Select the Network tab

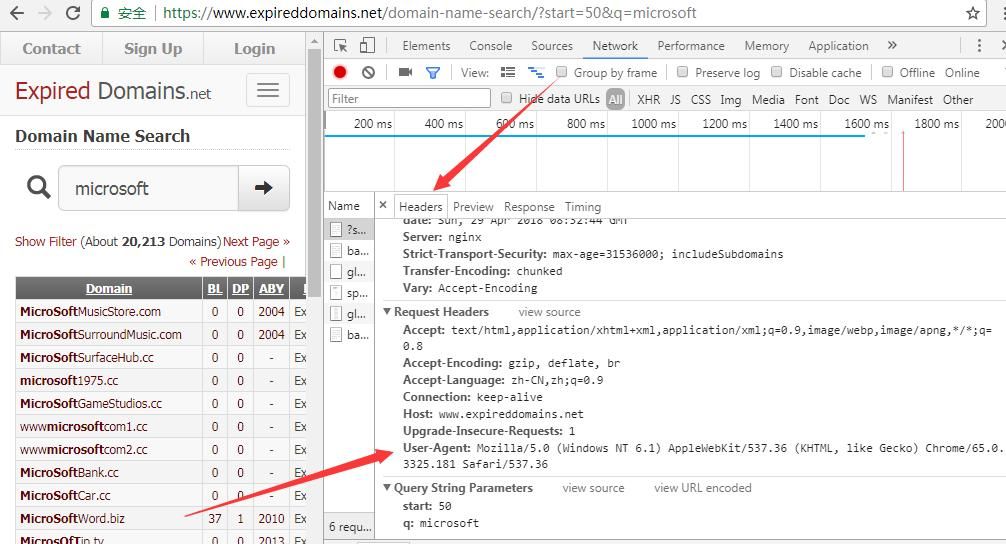click(x=615, y=46)
